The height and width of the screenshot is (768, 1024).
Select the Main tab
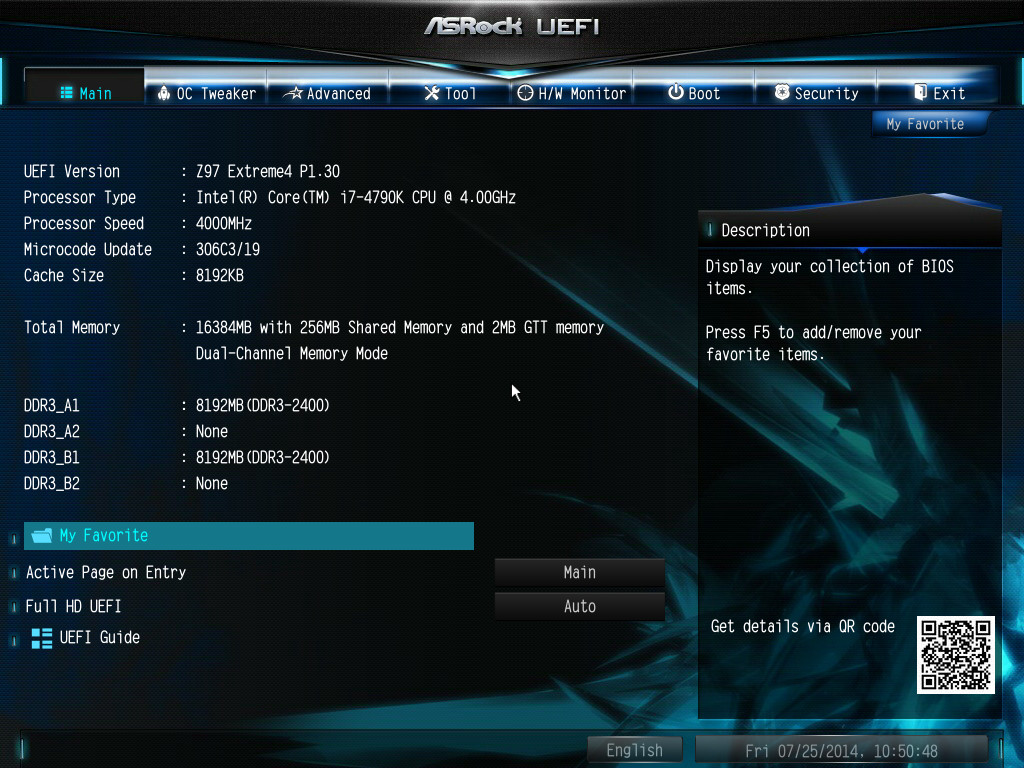84,88
